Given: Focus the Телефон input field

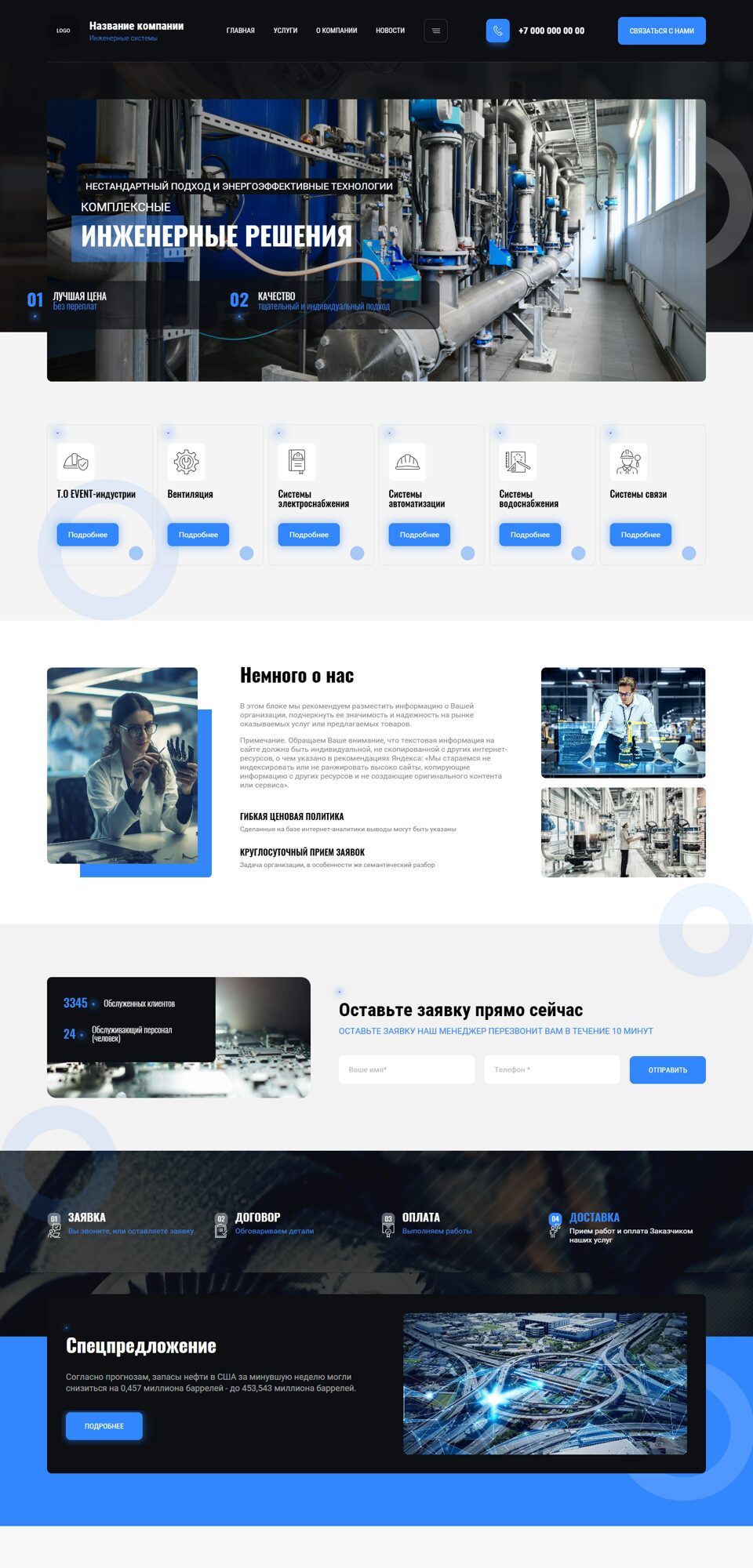Looking at the screenshot, I should click(x=552, y=1069).
